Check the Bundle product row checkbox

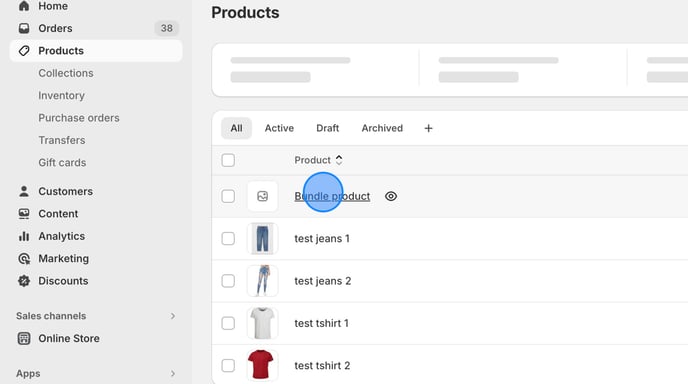pos(228,196)
